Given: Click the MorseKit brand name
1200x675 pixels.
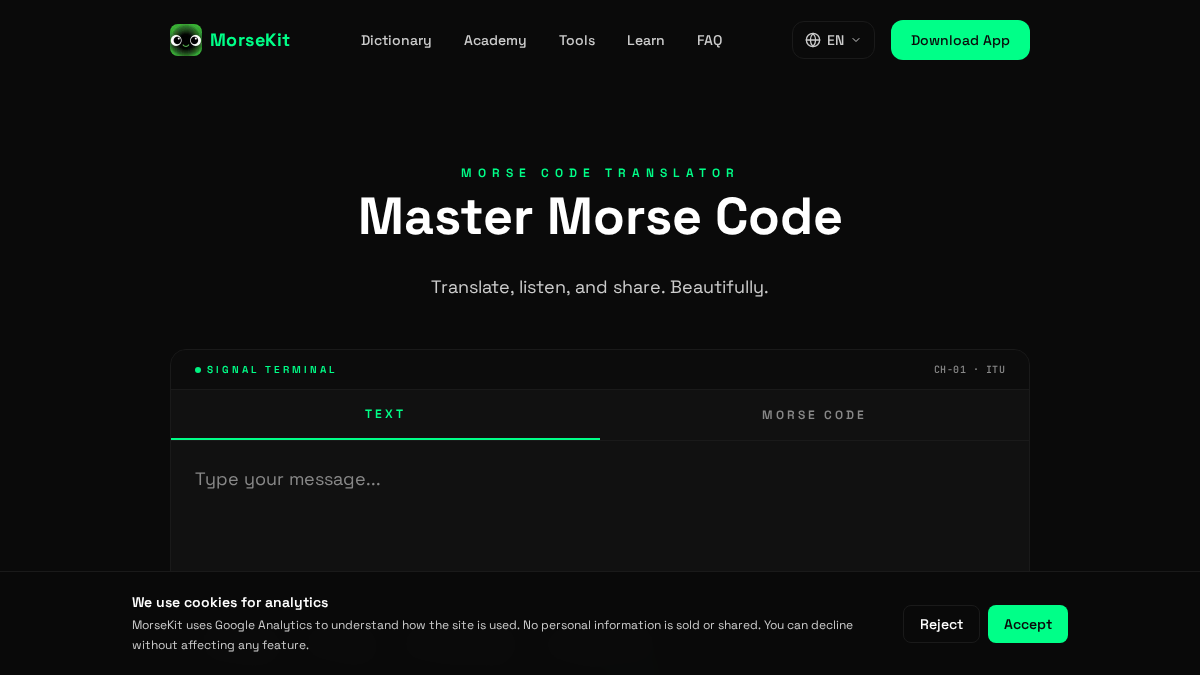Looking at the screenshot, I should coord(250,40).
